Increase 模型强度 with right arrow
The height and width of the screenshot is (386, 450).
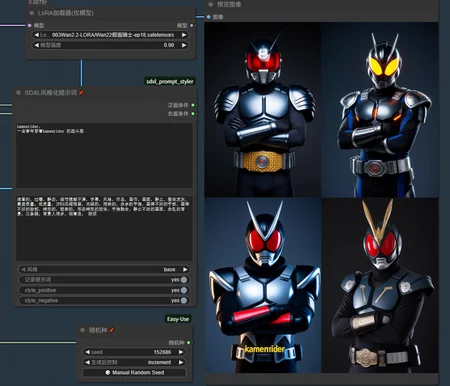[184, 45]
